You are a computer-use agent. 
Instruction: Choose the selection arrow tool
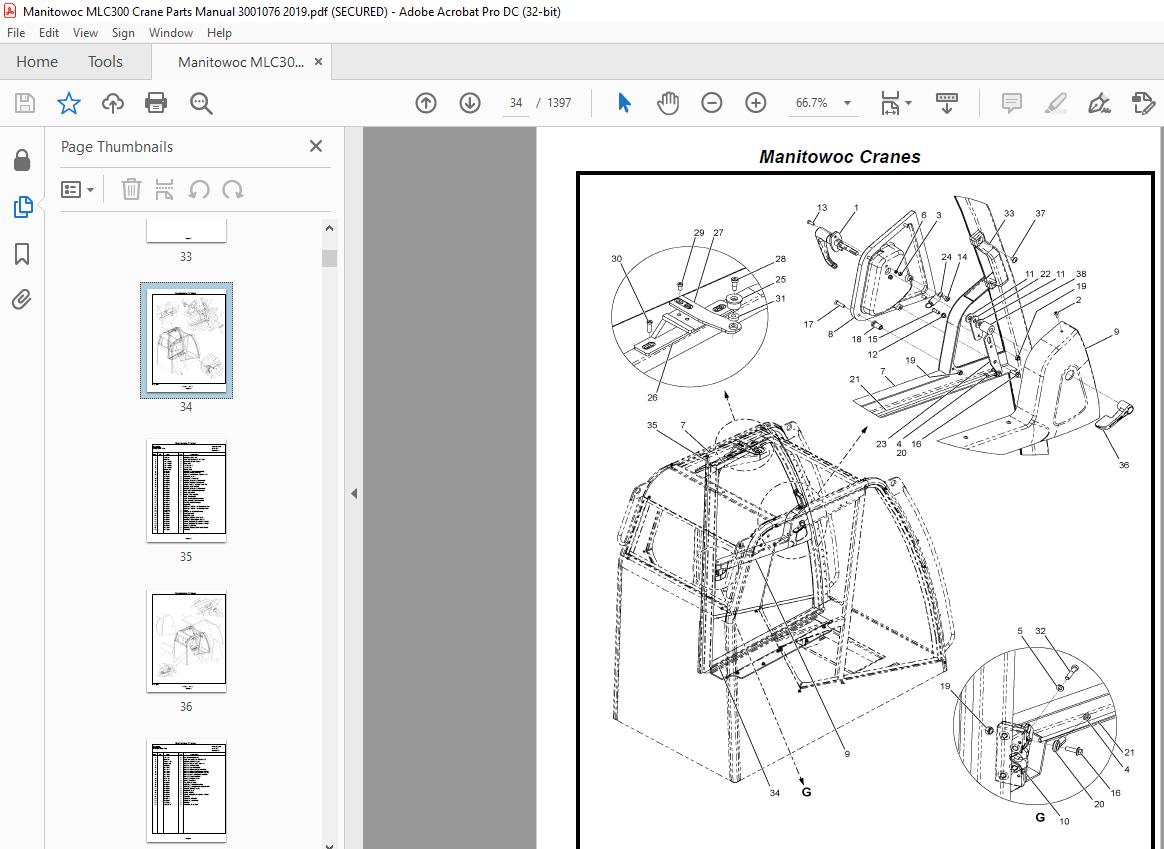[624, 103]
